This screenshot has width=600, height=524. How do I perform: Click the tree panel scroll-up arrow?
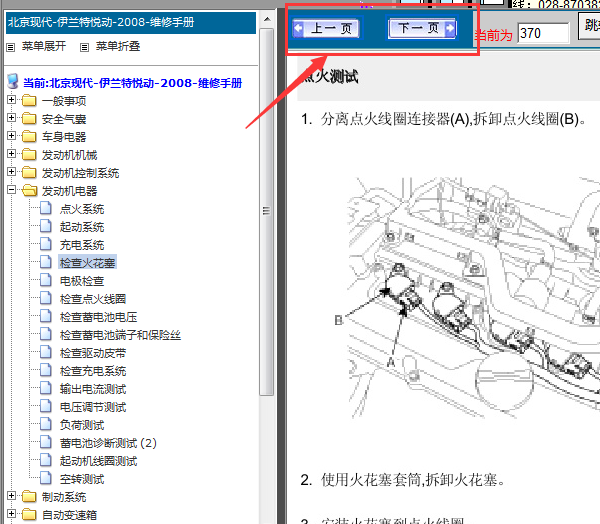click(x=267, y=19)
